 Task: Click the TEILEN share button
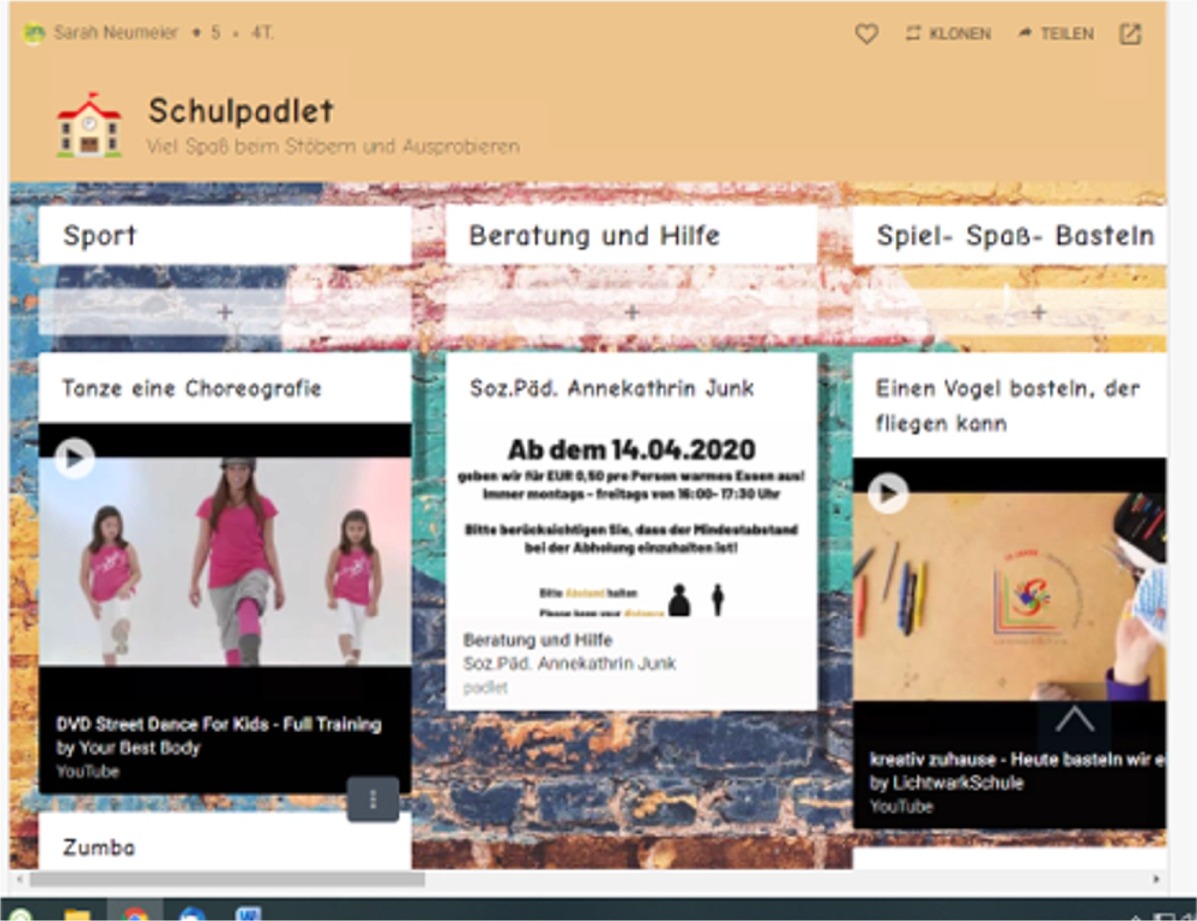click(1056, 34)
